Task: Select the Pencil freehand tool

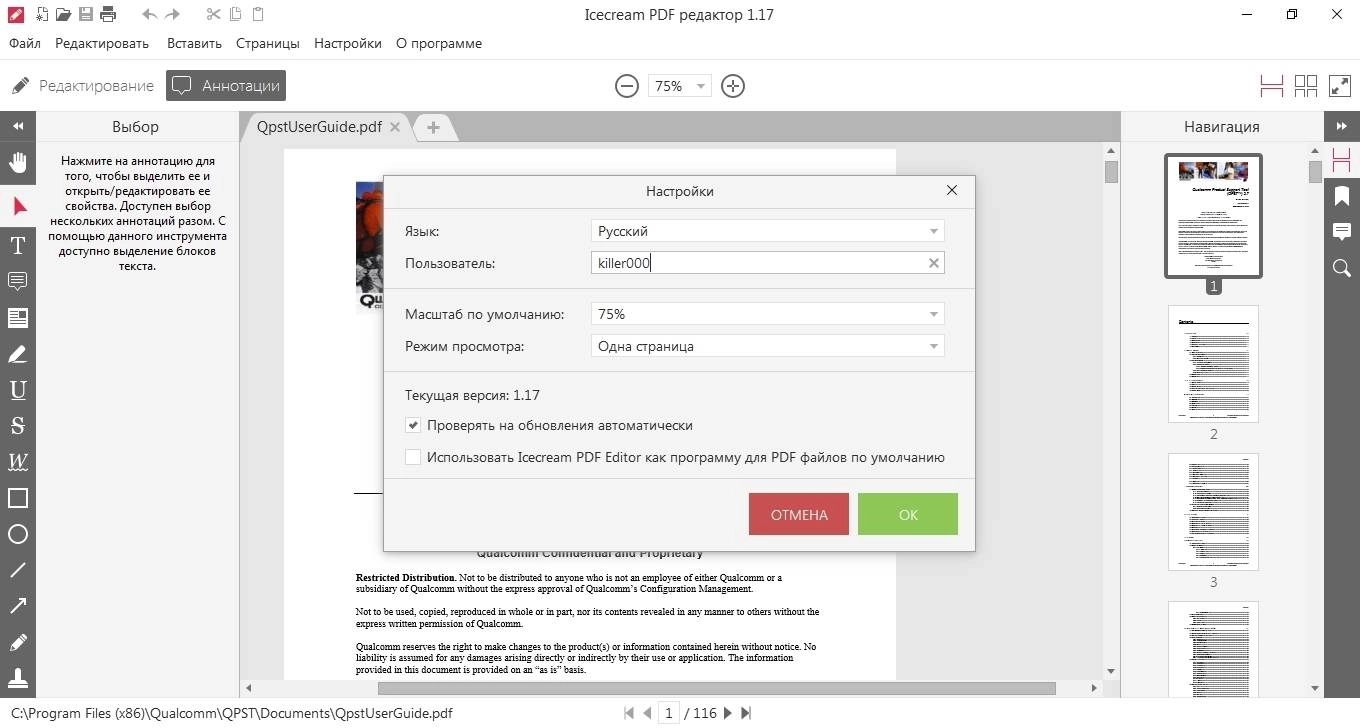Action: pos(17,642)
